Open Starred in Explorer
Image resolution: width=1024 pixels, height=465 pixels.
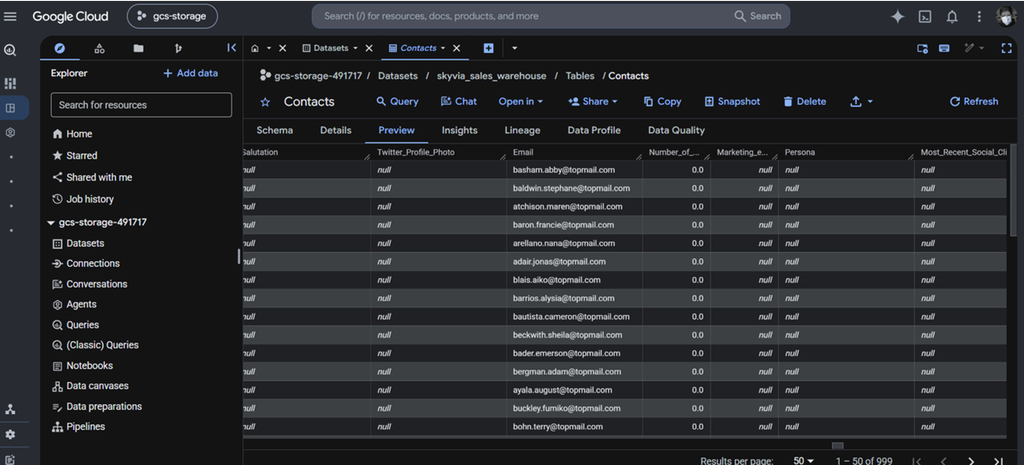tap(74, 156)
